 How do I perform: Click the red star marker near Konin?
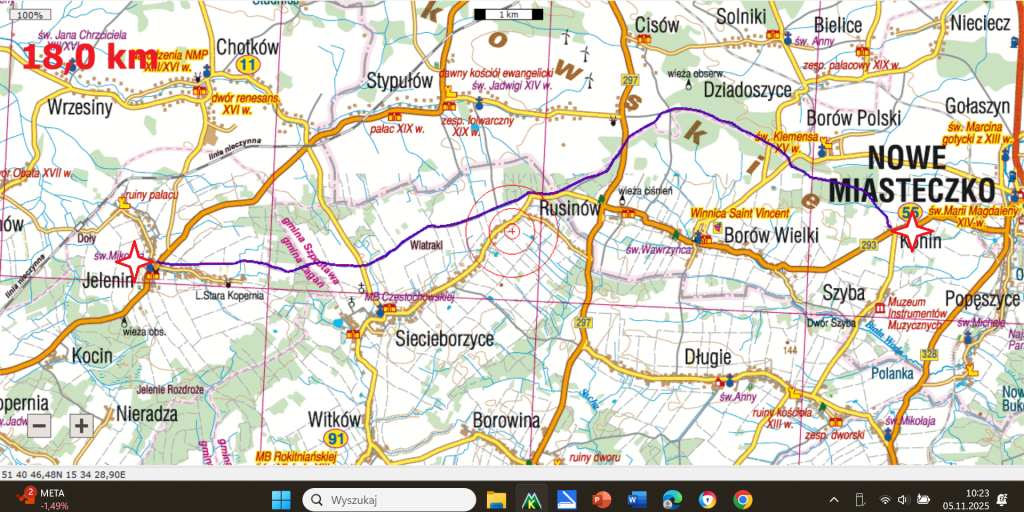[912, 230]
